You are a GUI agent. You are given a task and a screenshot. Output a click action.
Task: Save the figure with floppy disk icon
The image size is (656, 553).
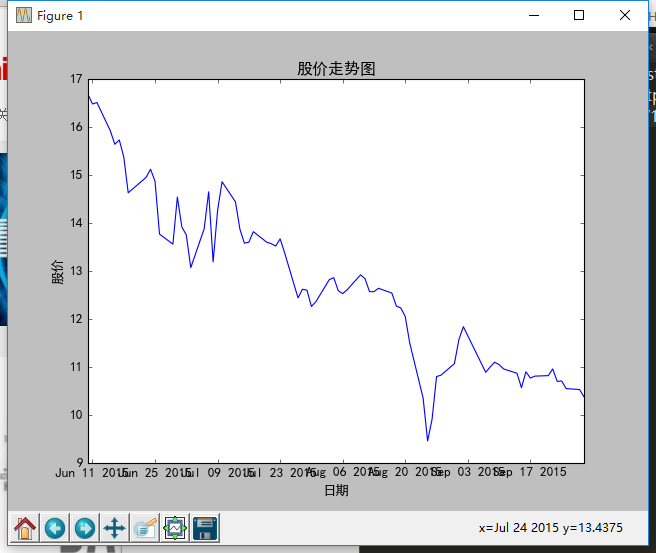(205, 527)
